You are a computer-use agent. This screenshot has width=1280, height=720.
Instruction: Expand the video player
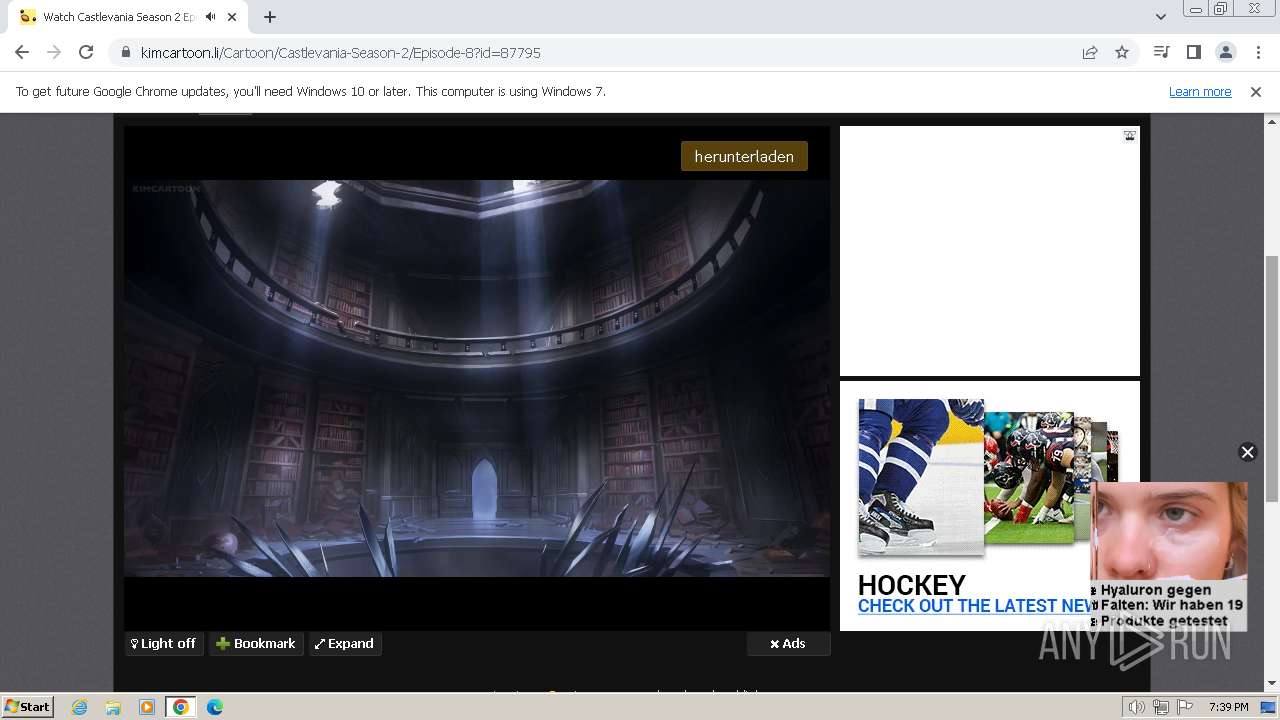click(345, 644)
